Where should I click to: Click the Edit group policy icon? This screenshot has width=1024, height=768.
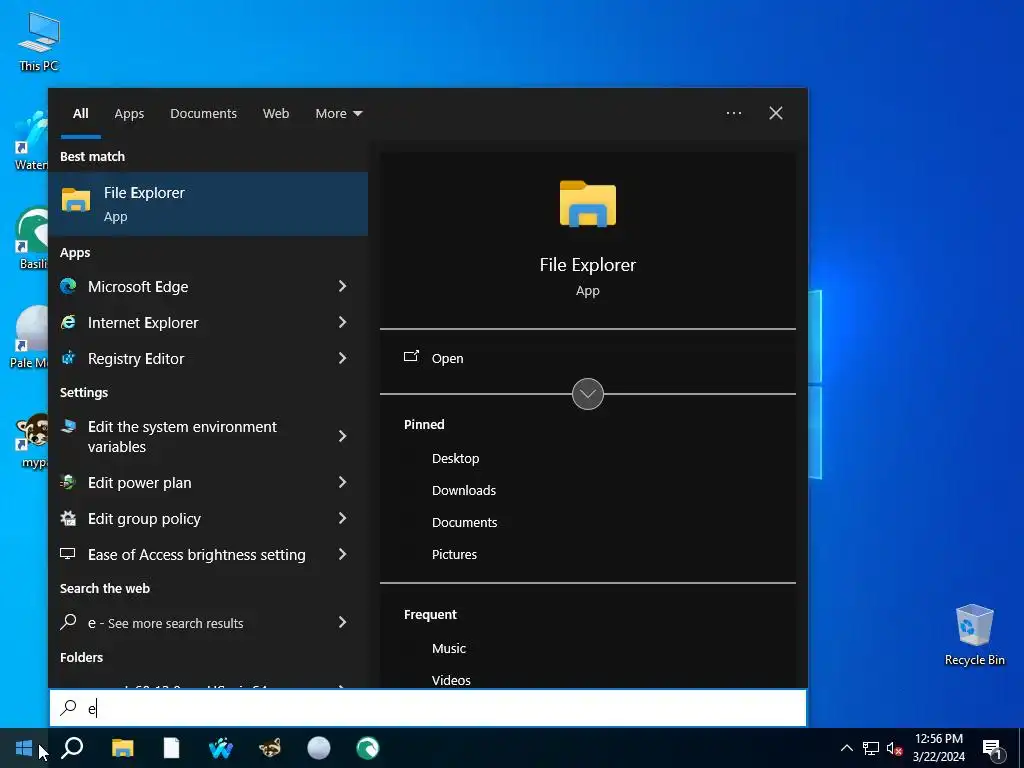click(68, 519)
